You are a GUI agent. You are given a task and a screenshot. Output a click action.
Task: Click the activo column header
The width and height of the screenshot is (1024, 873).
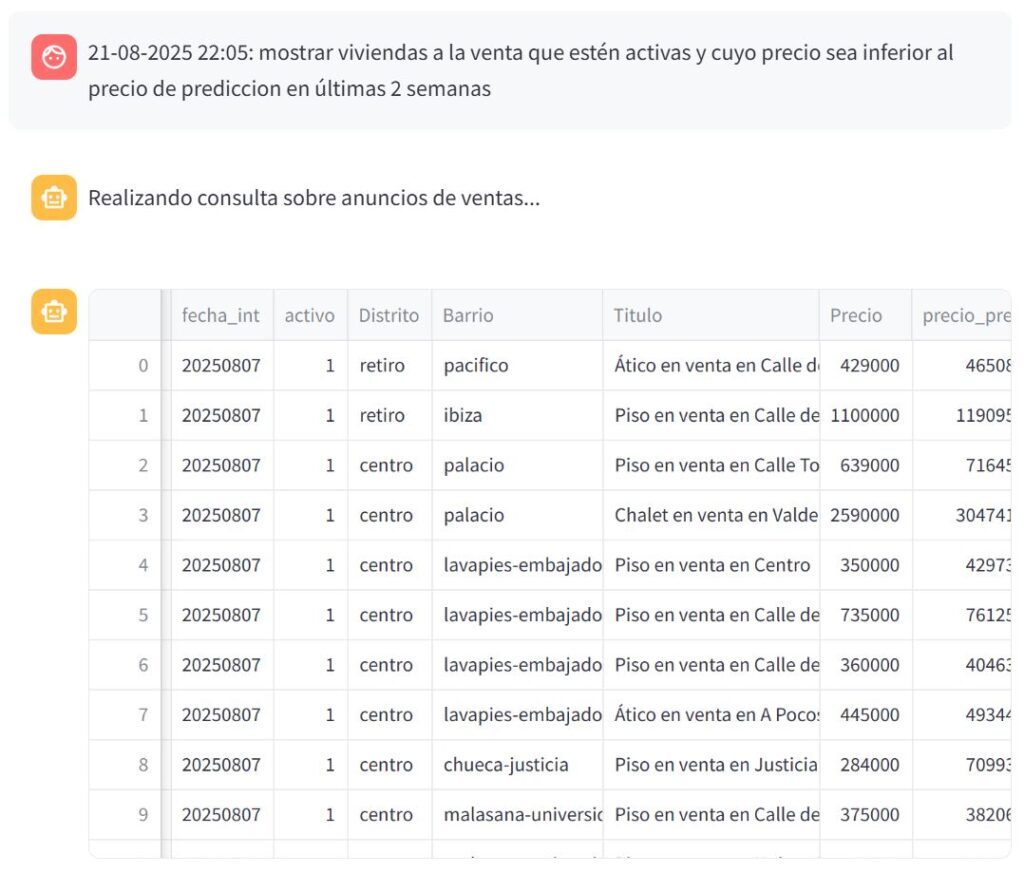point(310,315)
